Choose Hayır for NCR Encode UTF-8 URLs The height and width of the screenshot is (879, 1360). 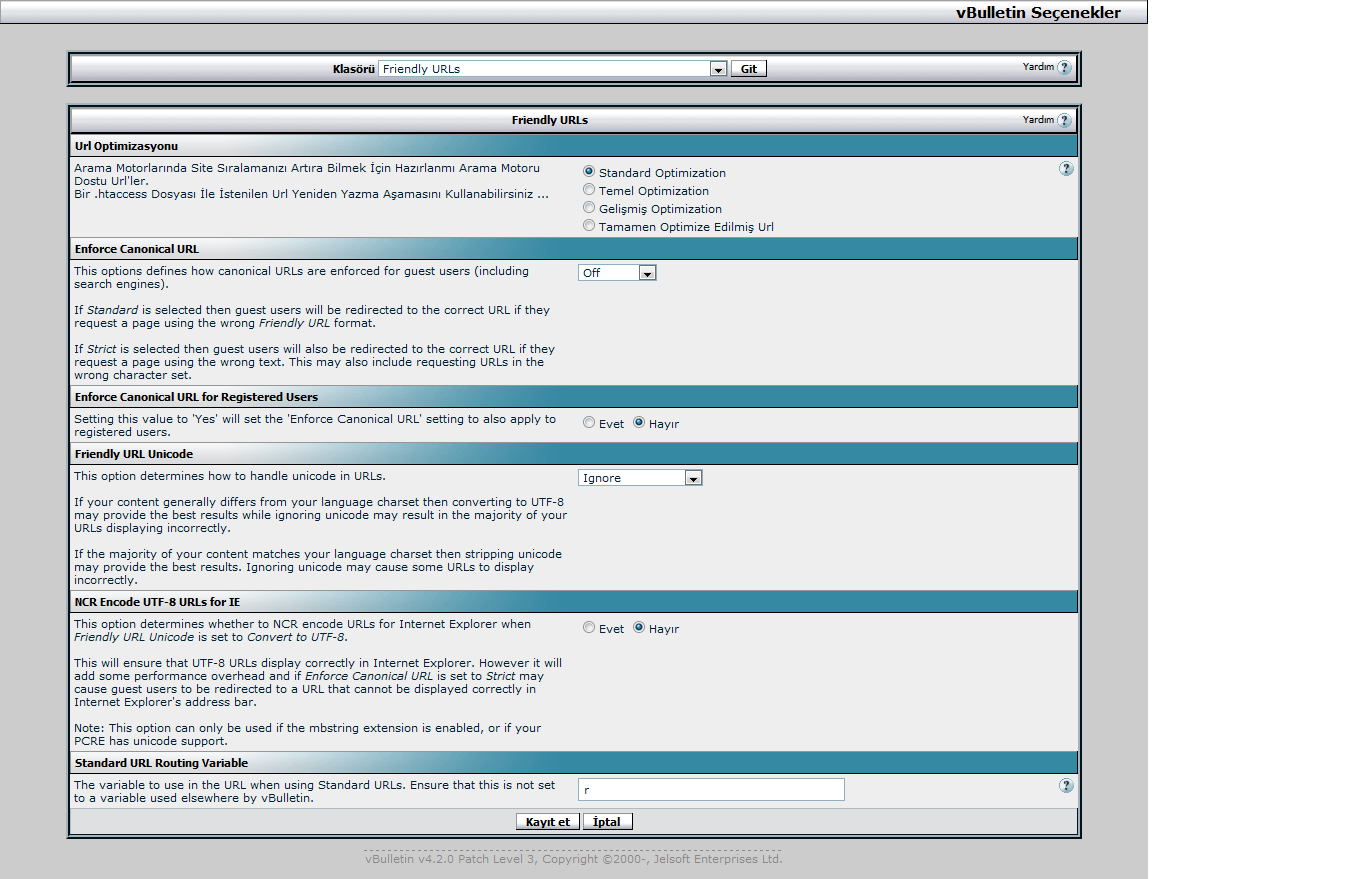pos(639,628)
